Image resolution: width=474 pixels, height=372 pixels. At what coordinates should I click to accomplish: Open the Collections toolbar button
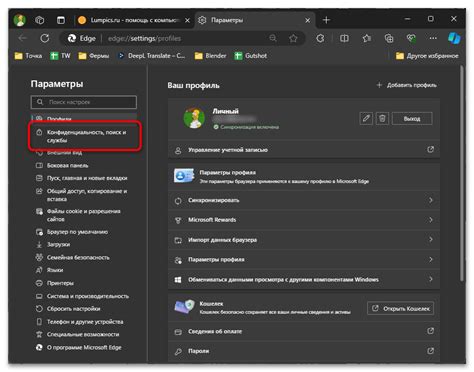click(389, 39)
